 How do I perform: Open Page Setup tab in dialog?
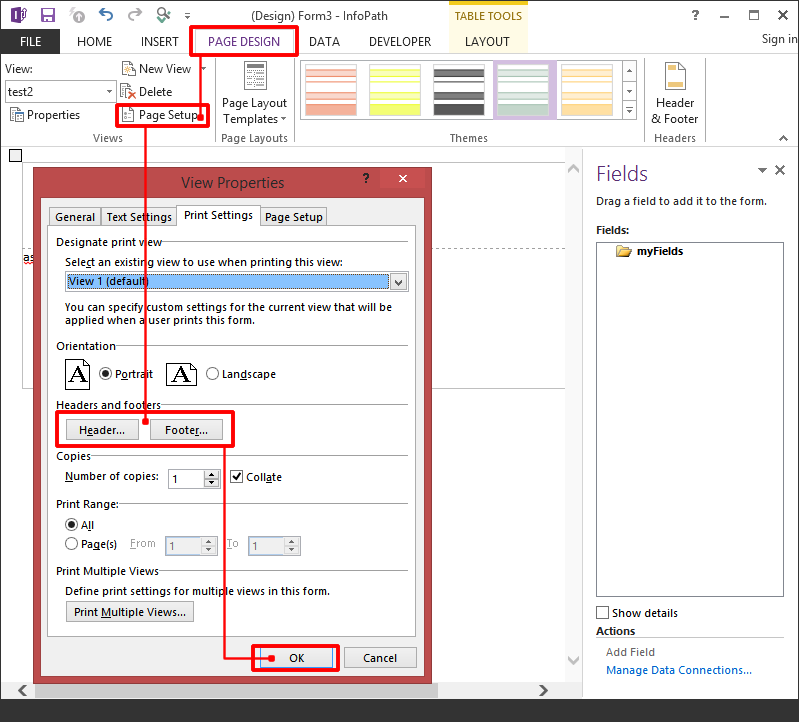tap(294, 217)
